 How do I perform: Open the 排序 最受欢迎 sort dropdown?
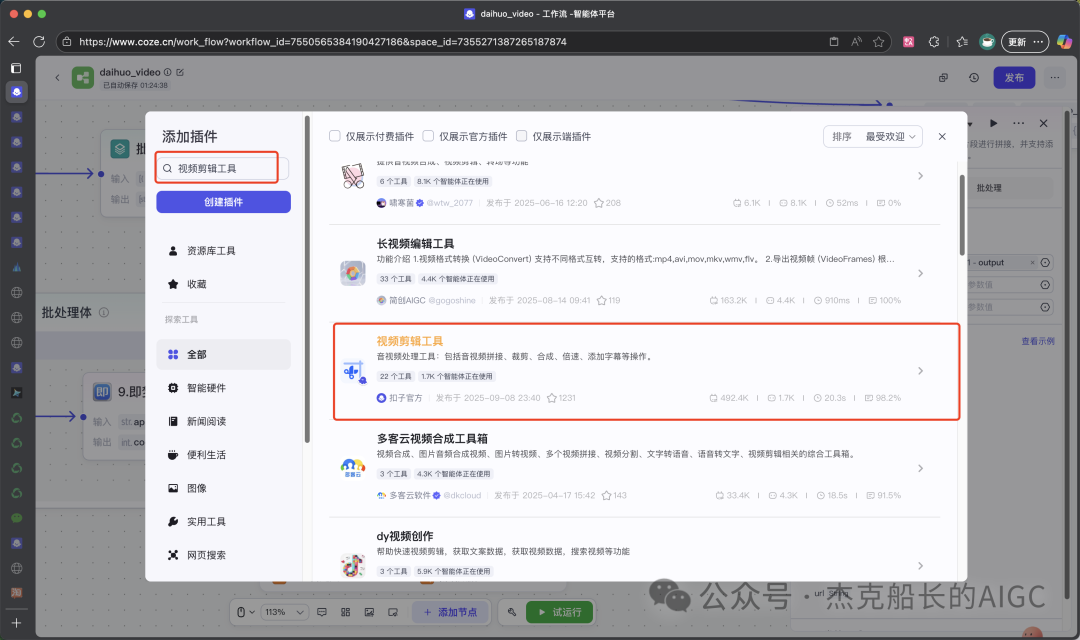coord(873,136)
